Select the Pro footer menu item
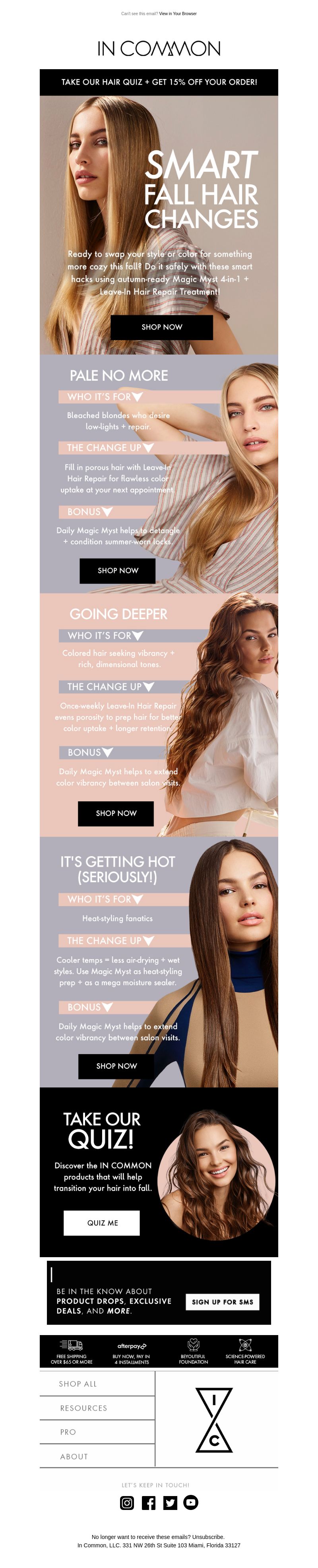This screenshot has height=1568, width=318. [x=97, y=1432]
